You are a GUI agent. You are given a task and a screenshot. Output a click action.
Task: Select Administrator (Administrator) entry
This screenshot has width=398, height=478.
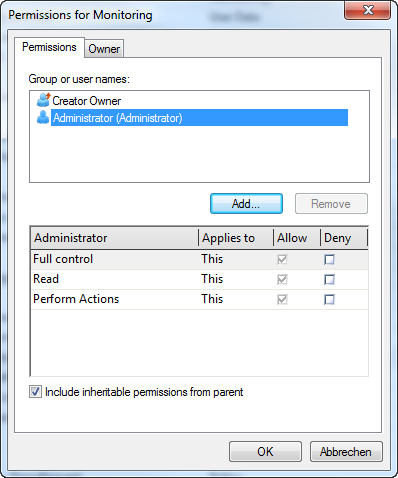[199, 118]
